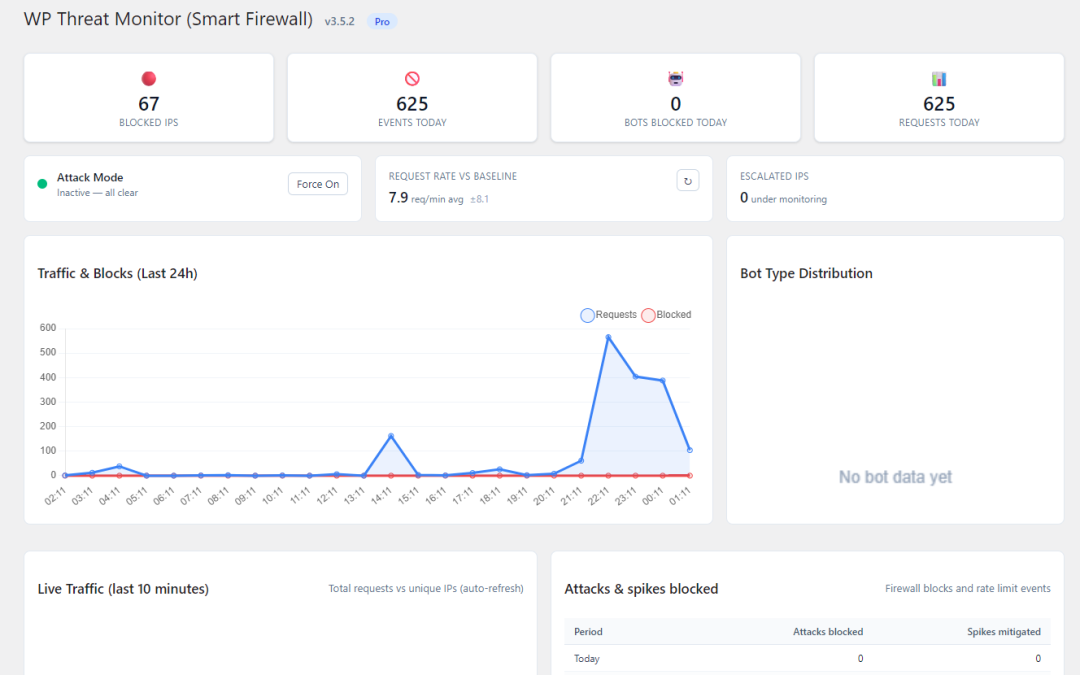
Task: Click the 13:11 x-axis label on the chart
Action: pos(355,495)
